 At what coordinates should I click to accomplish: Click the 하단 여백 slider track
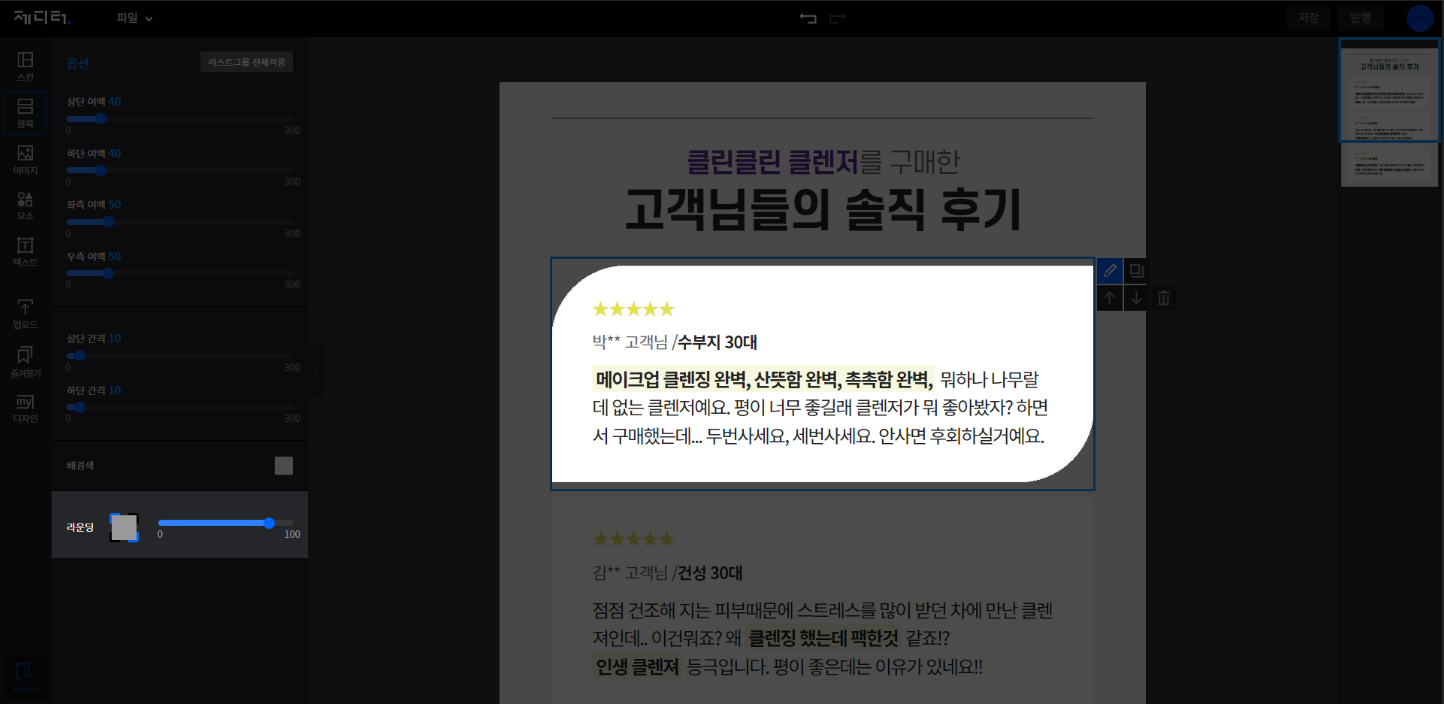point(180,171)
